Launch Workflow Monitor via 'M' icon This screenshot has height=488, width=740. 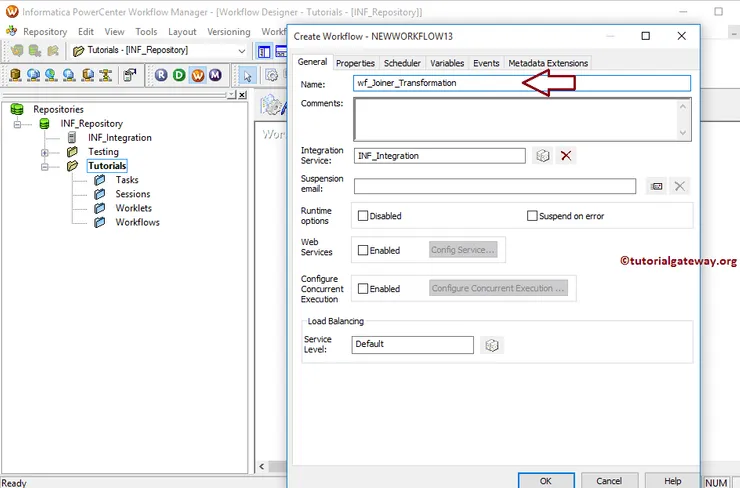click(214, 75)
